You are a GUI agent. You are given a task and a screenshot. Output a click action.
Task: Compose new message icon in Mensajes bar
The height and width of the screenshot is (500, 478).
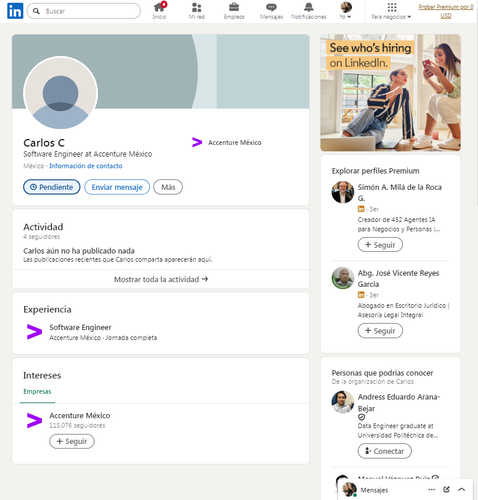pyautogui.click(x=446, y=490)
